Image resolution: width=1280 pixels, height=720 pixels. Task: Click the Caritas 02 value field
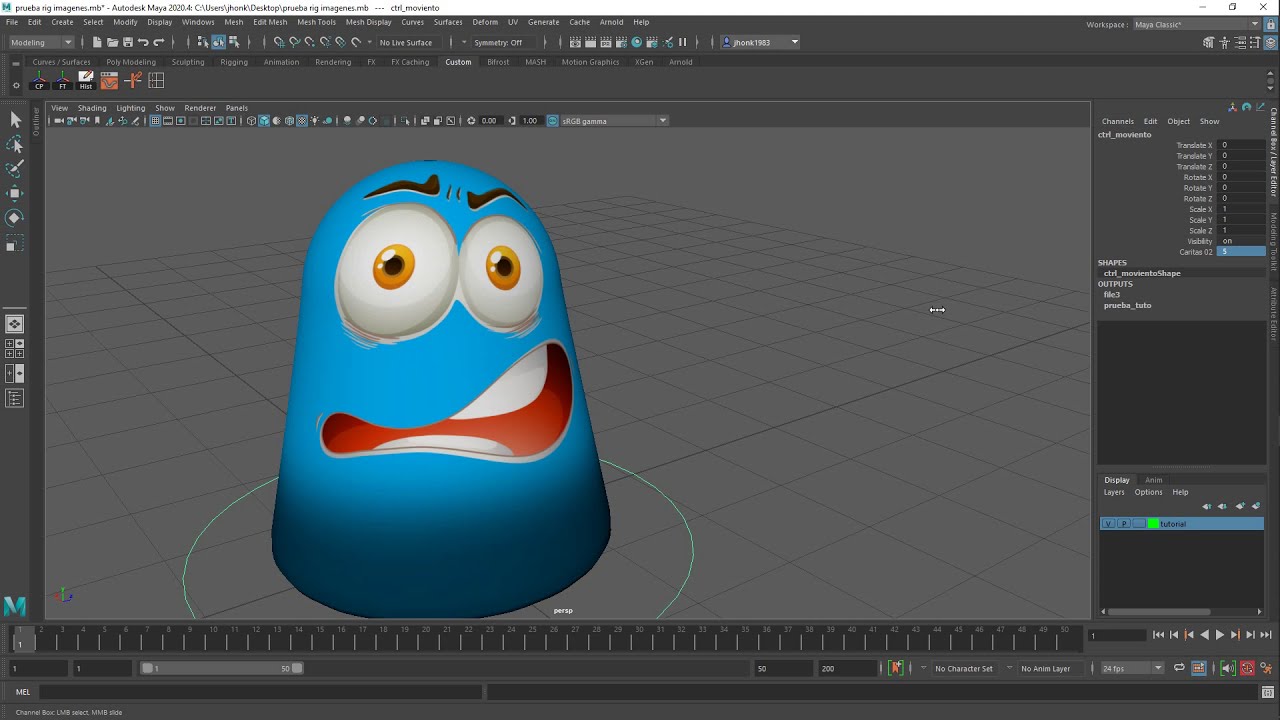(1241, 252)
